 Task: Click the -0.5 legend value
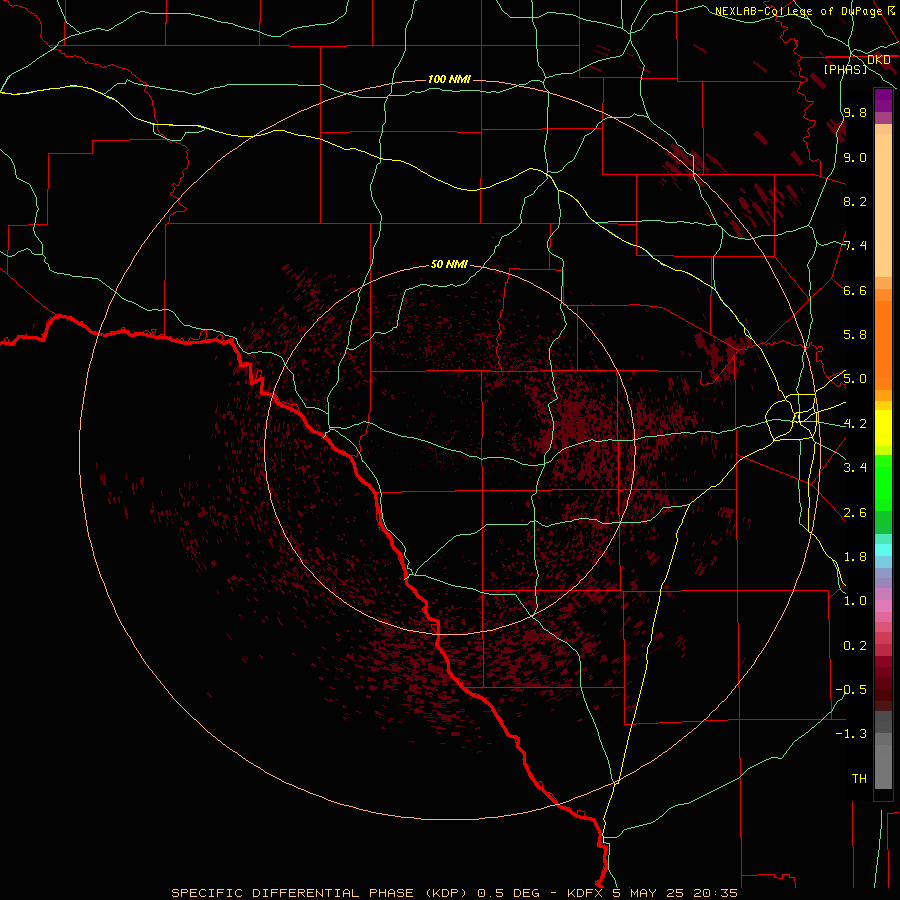pos(851,690)
